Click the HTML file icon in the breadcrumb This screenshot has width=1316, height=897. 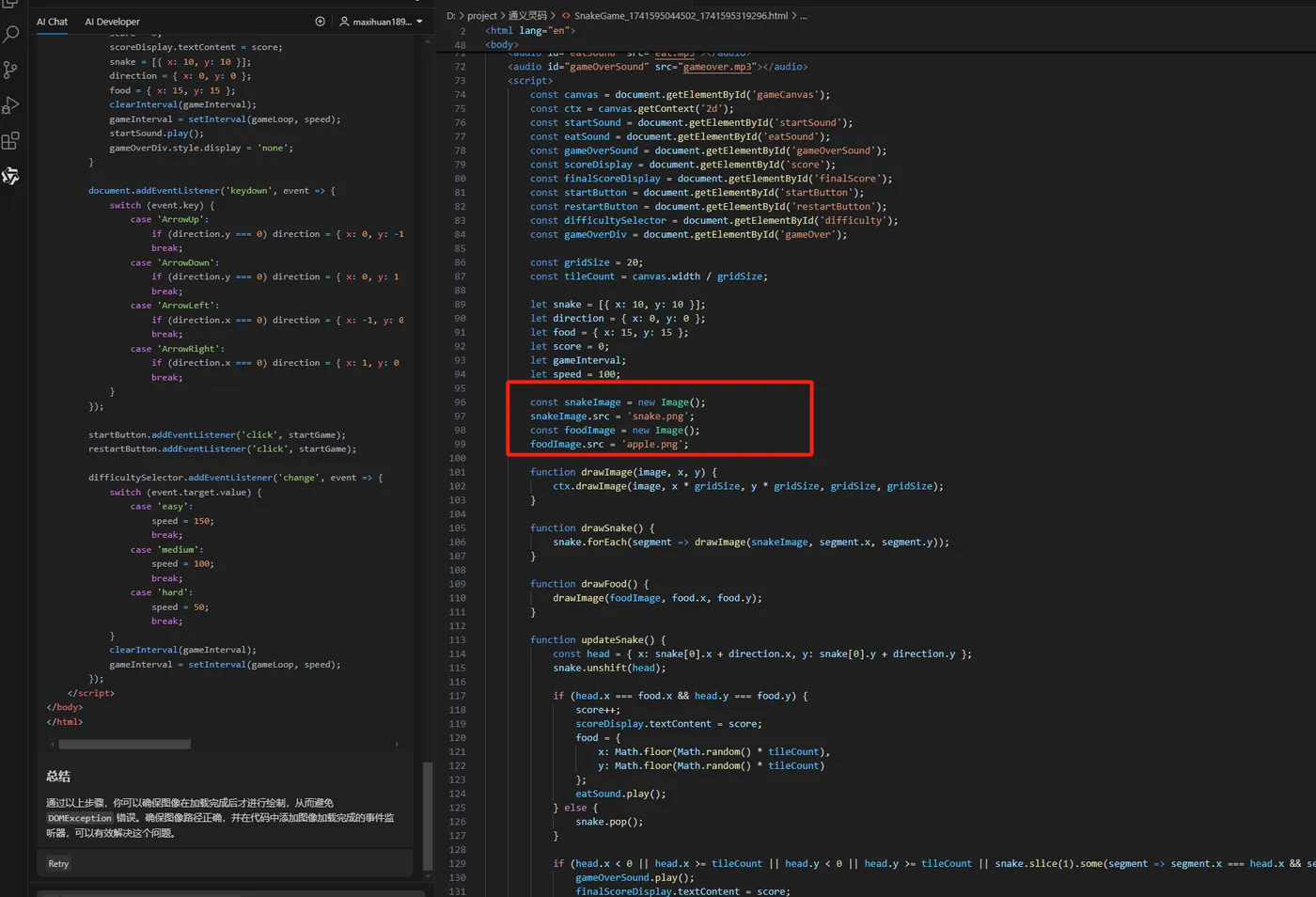click(x=566, y=16)
